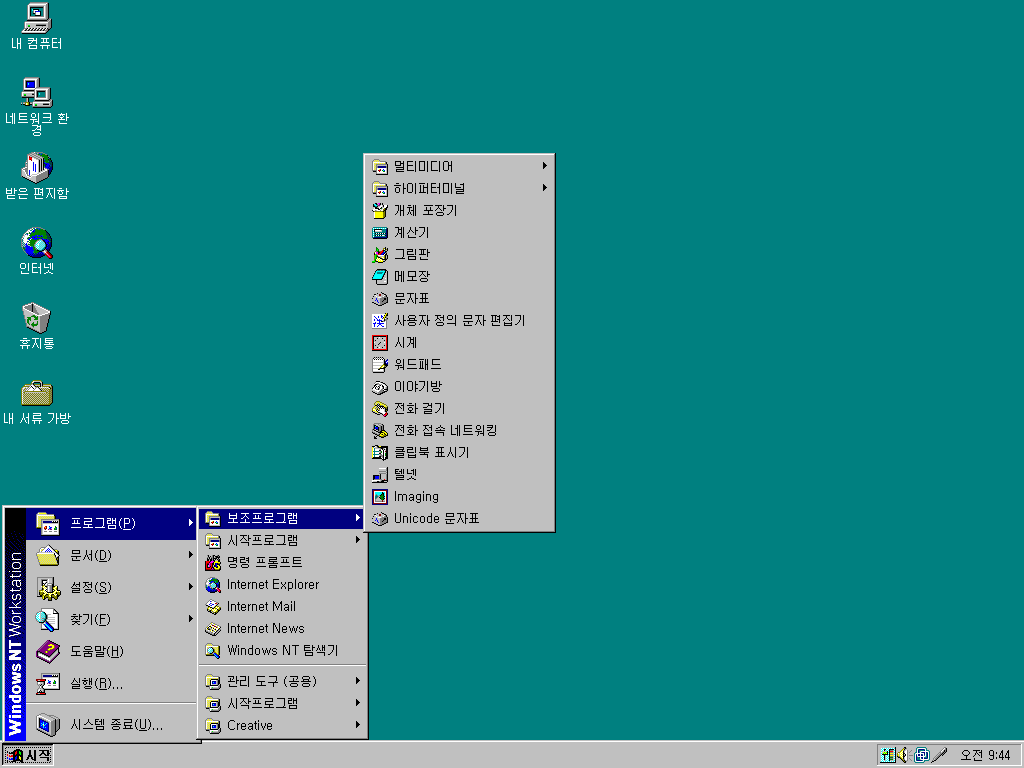Expand the Creative submenu arrow
The width and height of the screenshot is (1024, 768).
pyautogui.click(x=358, y=725)
